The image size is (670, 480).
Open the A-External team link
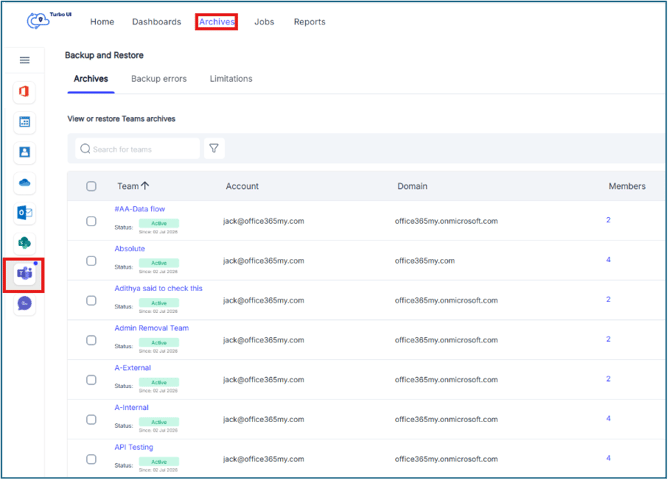tap(133, 368)
